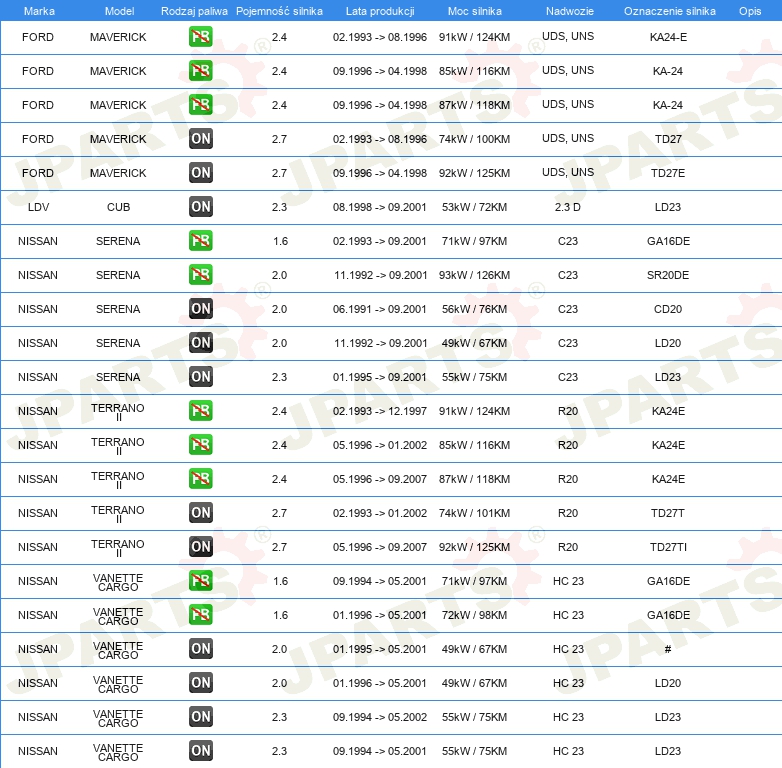Click diesel ON icon in Terrano II TD27TI row
This screenshot has height=768, width=782.
coord(200,547)
